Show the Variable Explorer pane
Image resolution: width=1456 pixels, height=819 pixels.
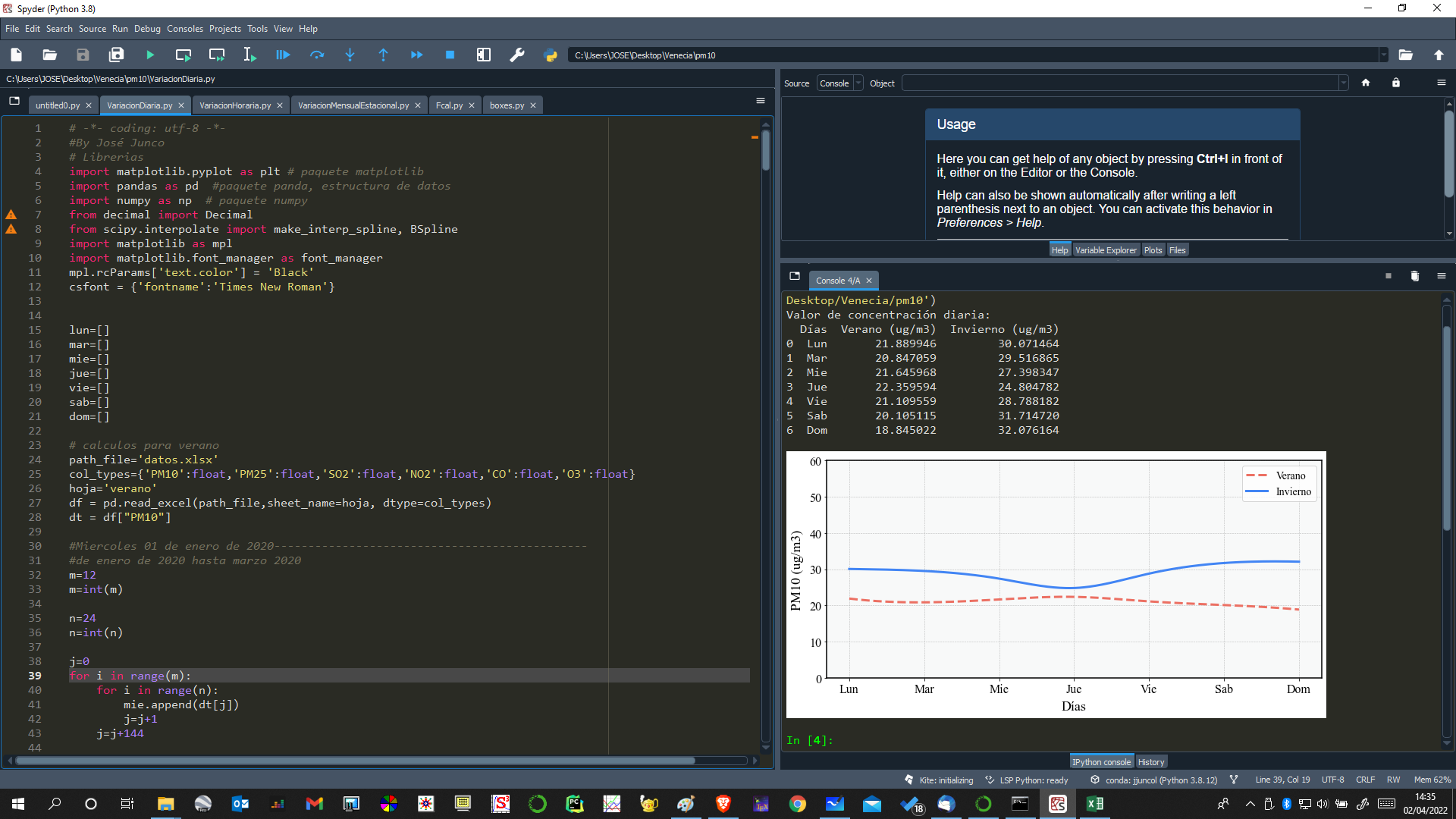1106,249
